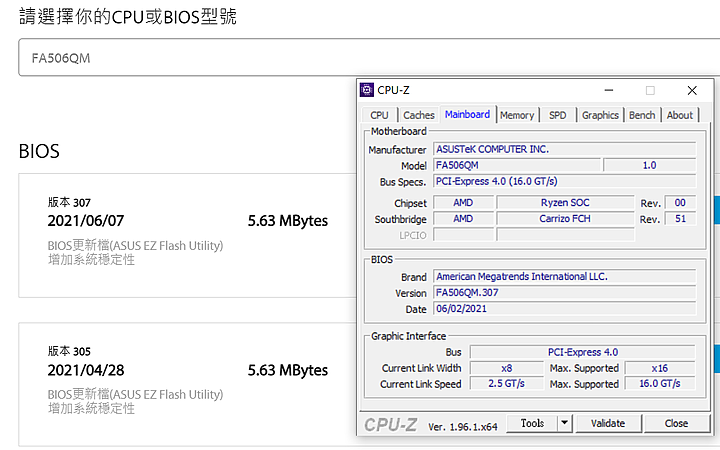
Task: Switch to the CPU tab
Action: point(379,115)
